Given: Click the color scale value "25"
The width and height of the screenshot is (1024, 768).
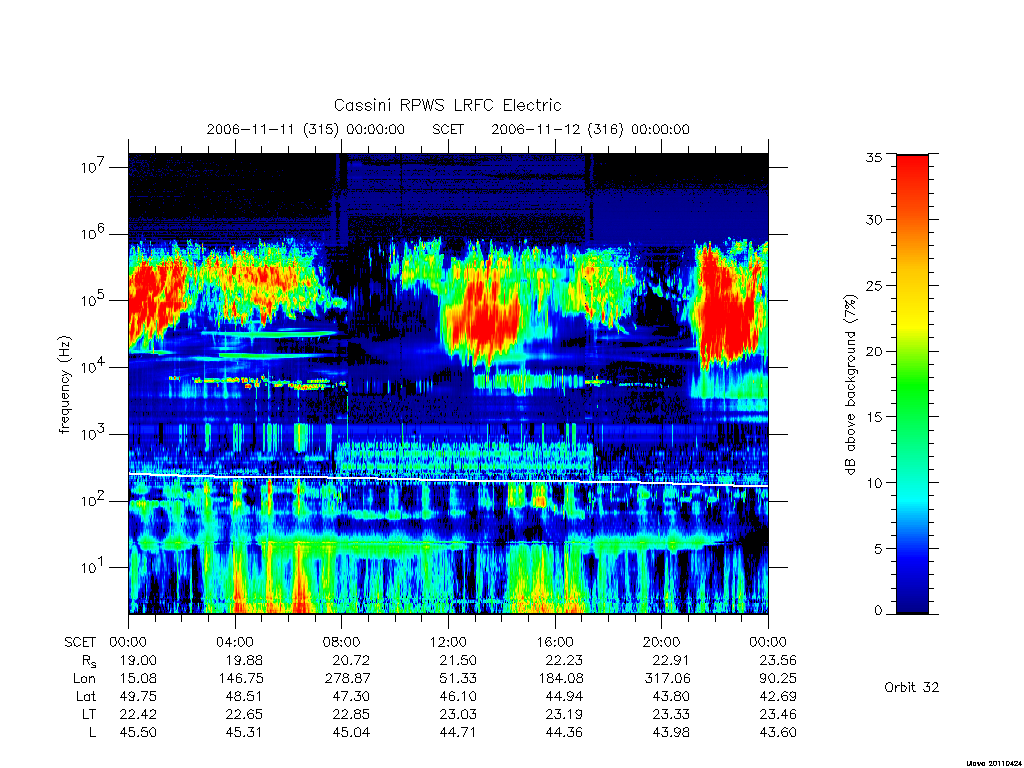Looking at the screenshot, I should tap(873, 285).
